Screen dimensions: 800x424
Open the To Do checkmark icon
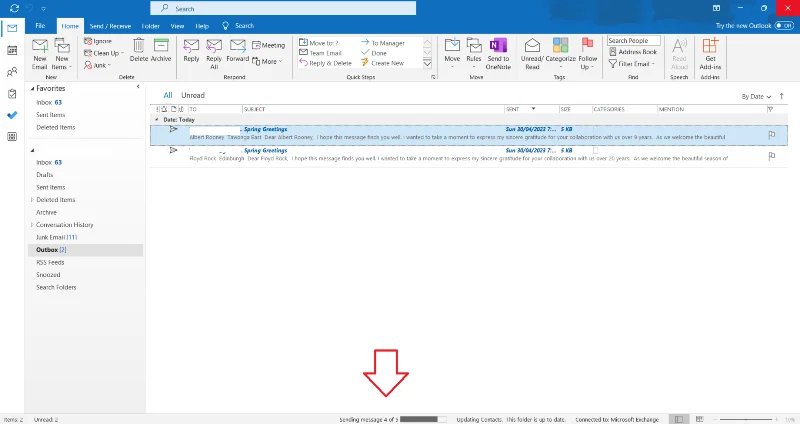[12, 115]
